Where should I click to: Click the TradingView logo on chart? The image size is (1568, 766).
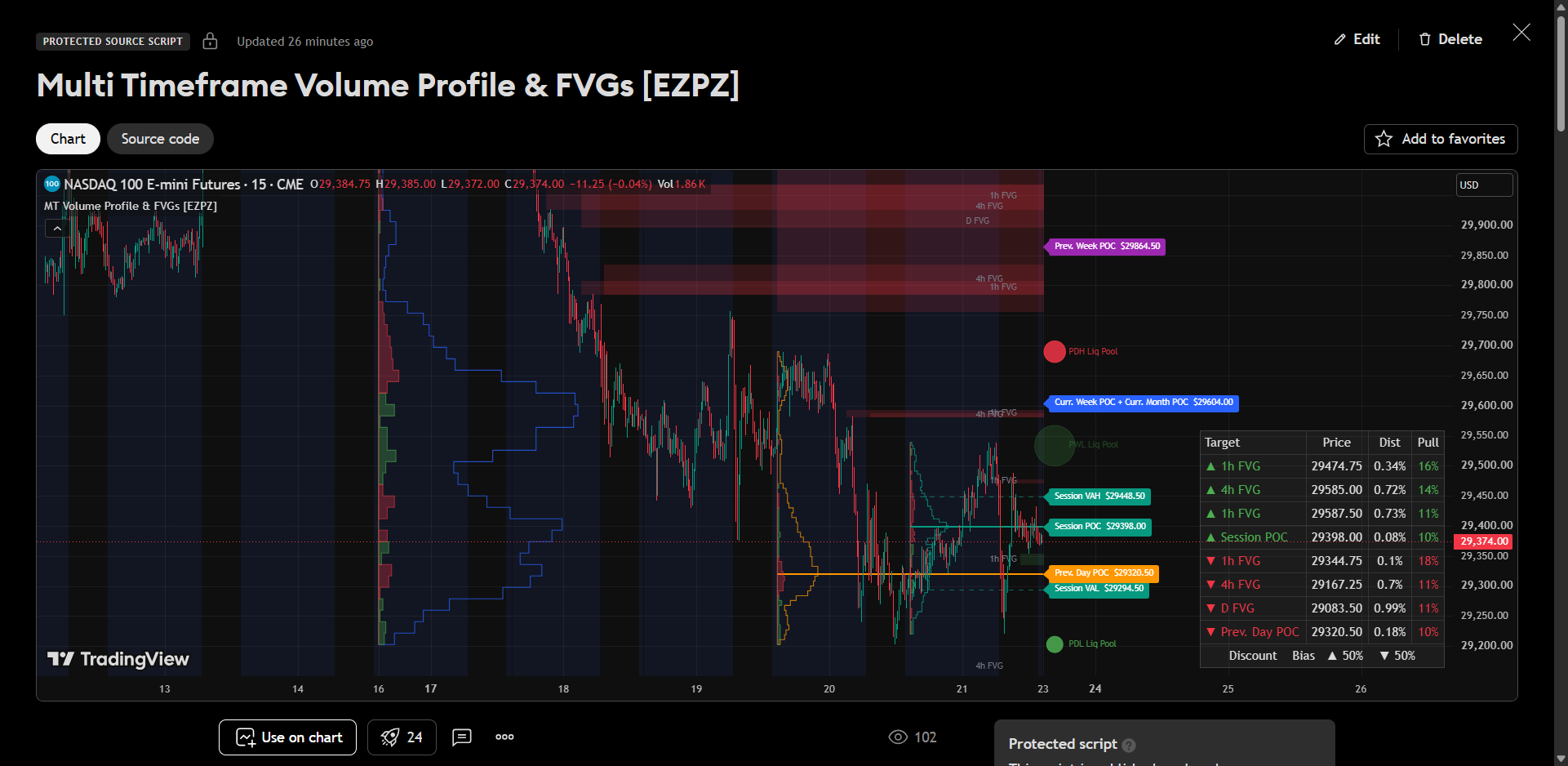(118, 659)
